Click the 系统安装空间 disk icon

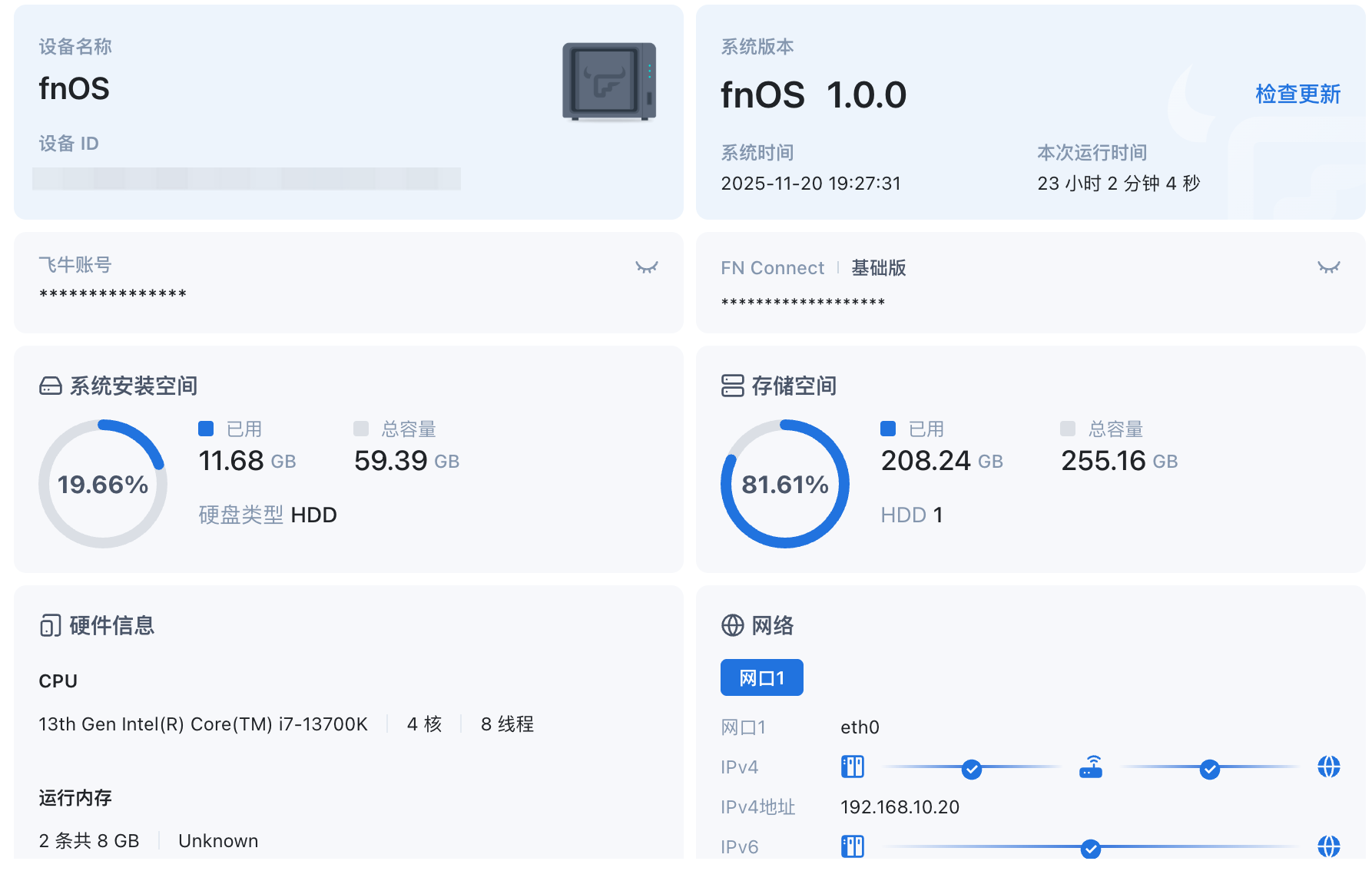click(x=51, y=386)
